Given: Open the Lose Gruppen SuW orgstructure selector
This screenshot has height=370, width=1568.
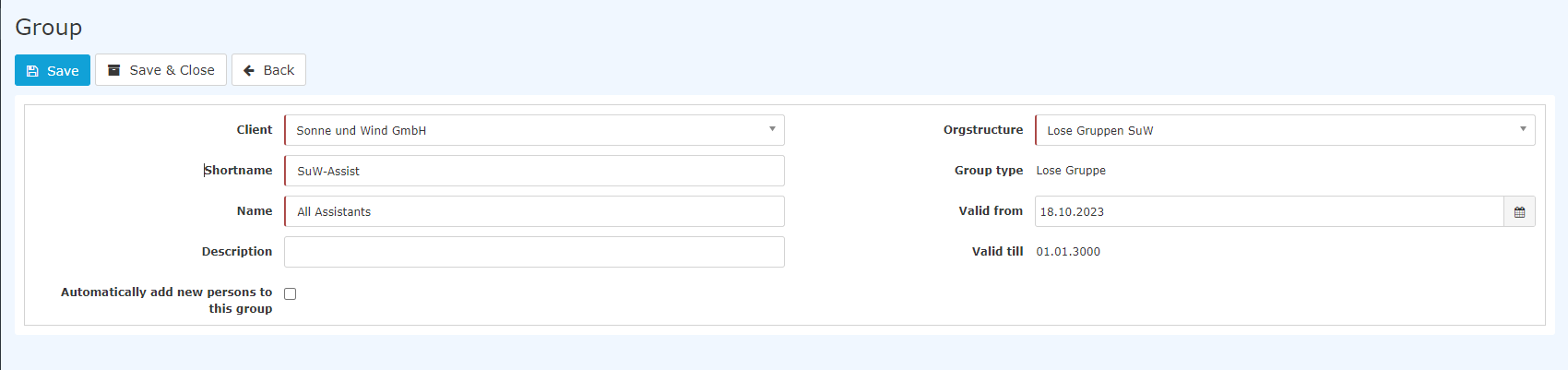Looking at the screenshot, I should [x=1285, y=130].
